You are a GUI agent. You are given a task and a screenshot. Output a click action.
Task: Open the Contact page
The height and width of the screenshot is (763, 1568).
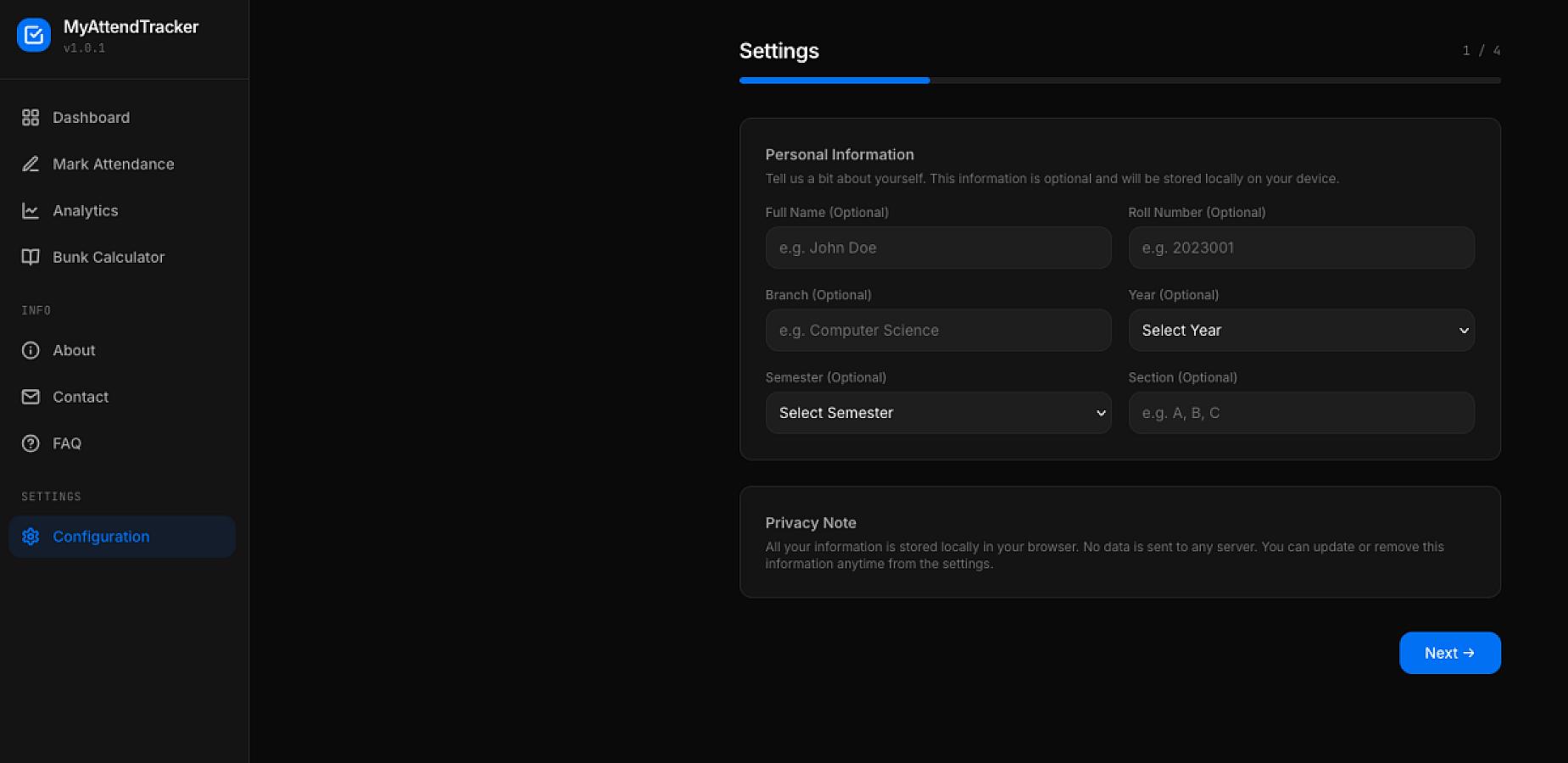(x=122, y=397)
